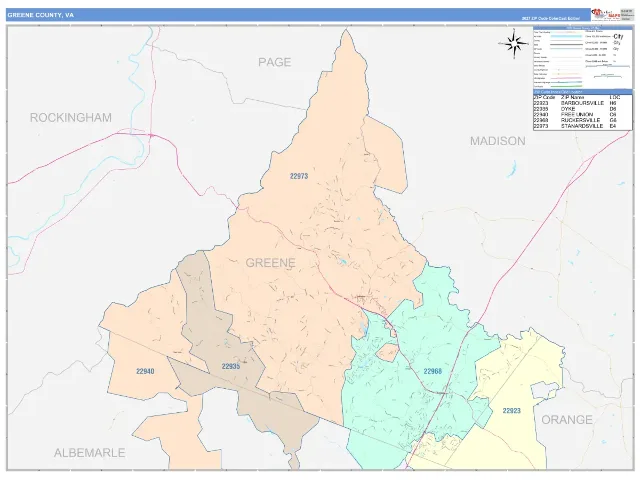Viewport: 640px width, 480px height.
Task: Click FREE UNION in the ZIP index table
Action: 577,114
